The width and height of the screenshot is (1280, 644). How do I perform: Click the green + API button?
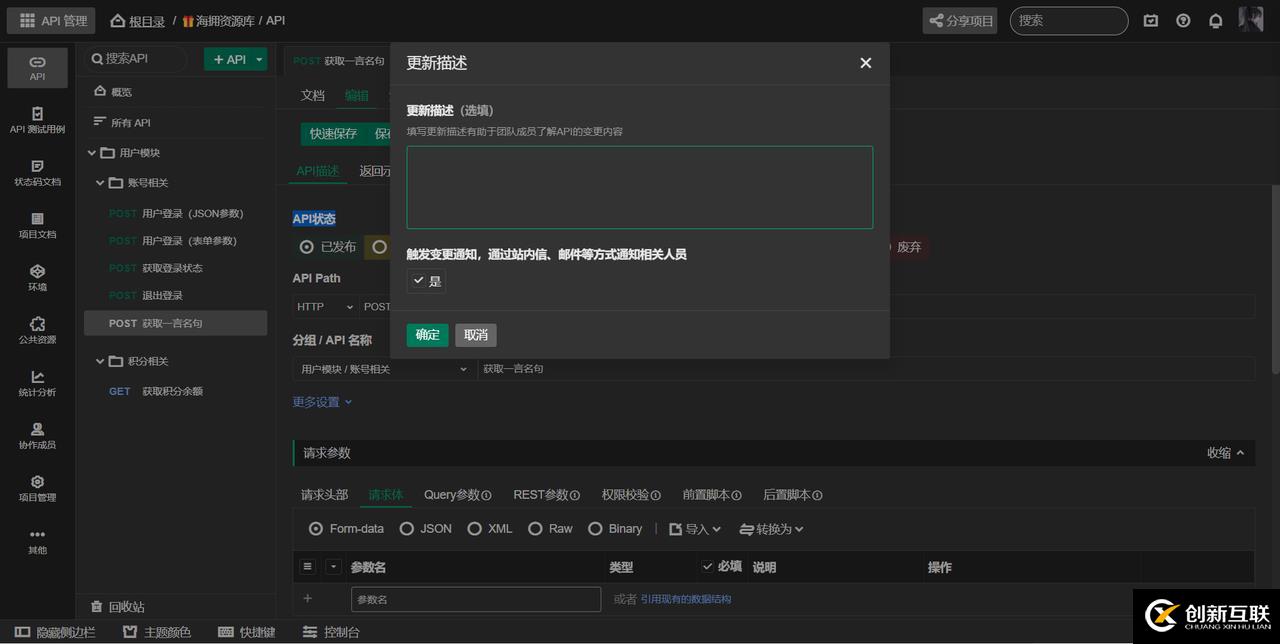pos(228,60)
